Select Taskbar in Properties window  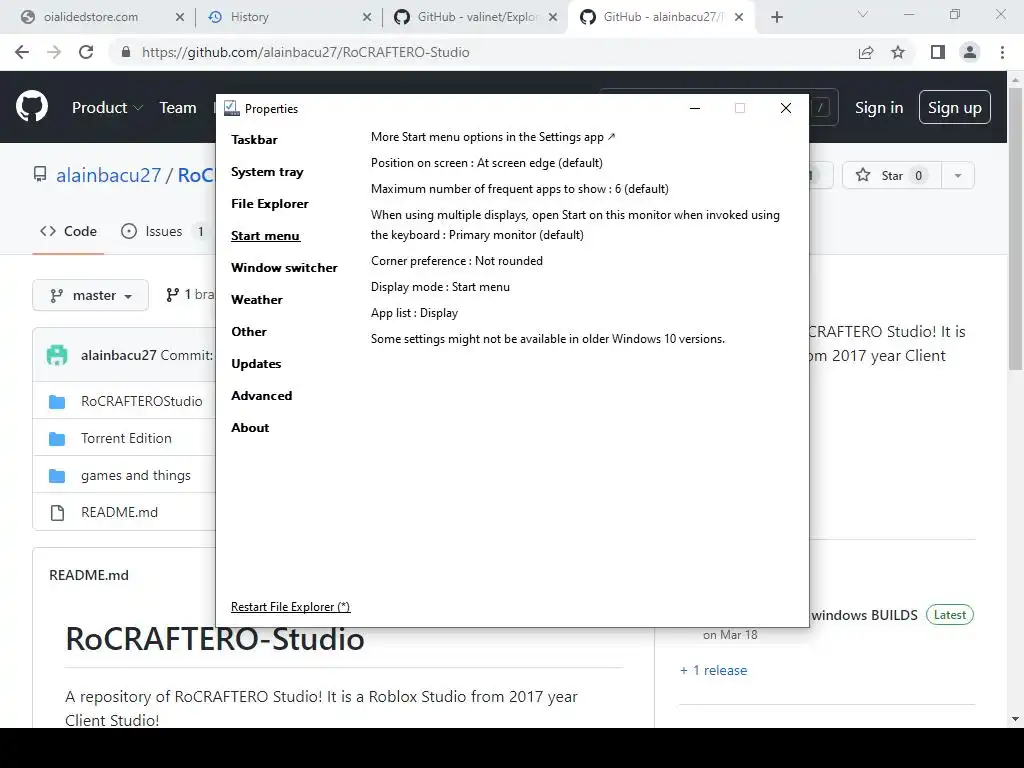pyautogui.click(x=254, y=140)
